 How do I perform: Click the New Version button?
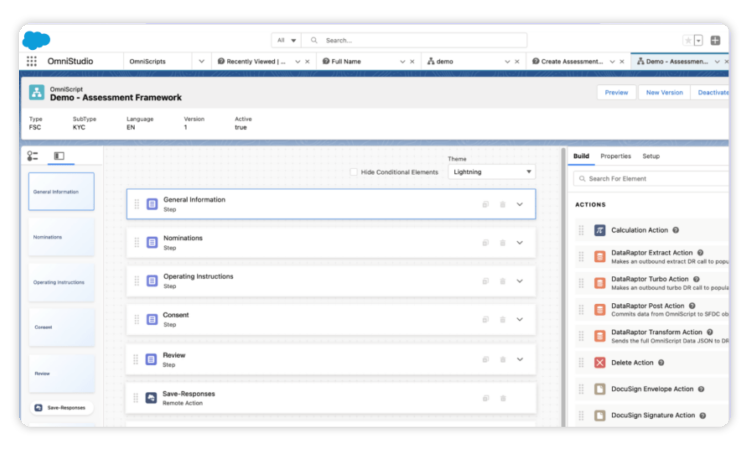pos(664,92)
